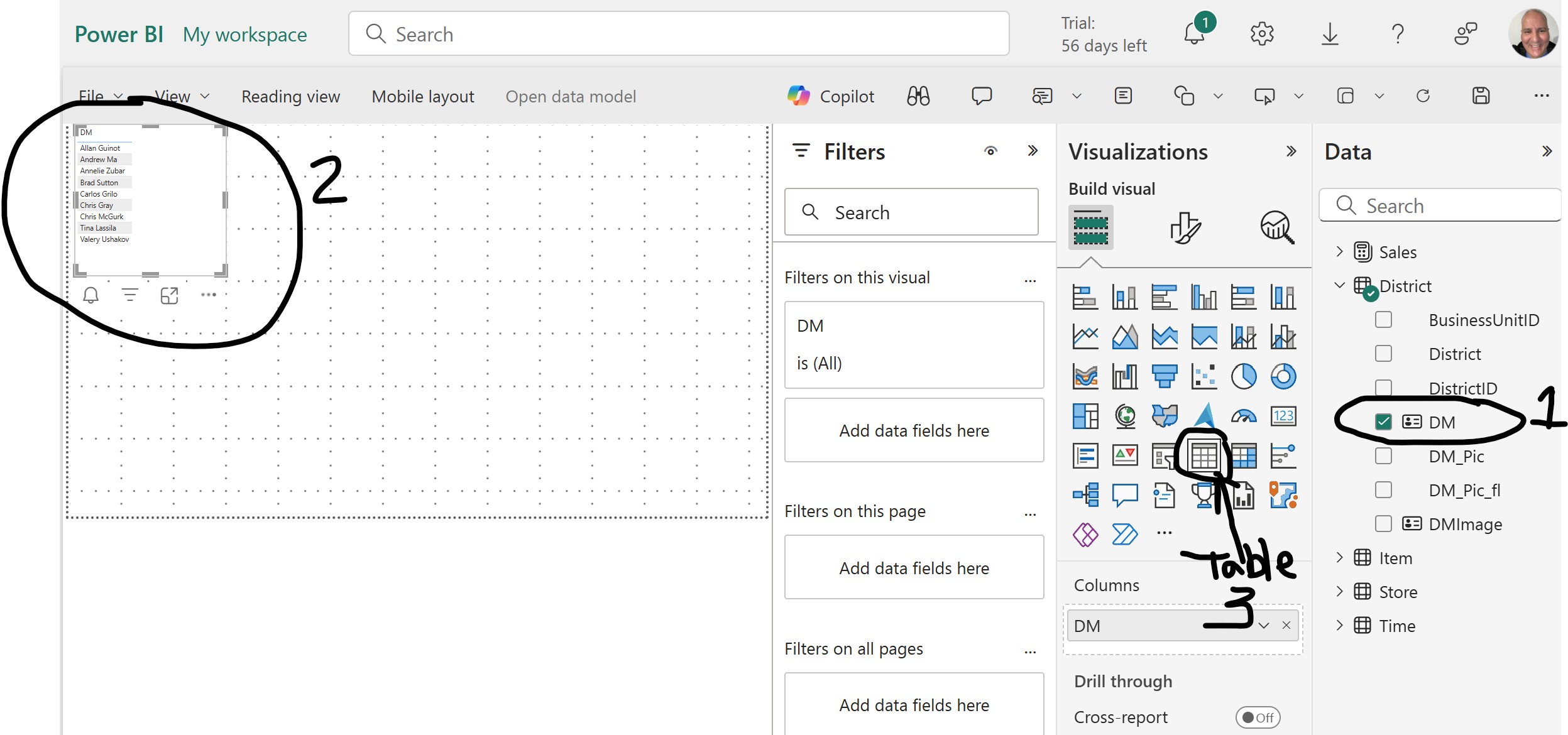Open more options ellipsis in toolbar
Viewport: 1568px width, 735px height.
coord(1542,96)
